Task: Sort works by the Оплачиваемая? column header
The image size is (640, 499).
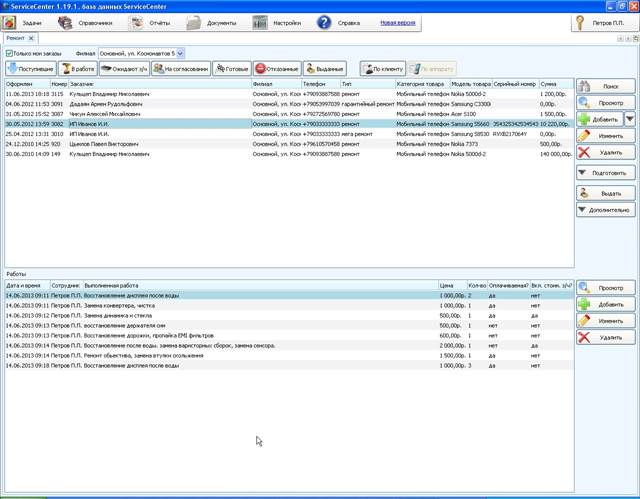Action: click(x=509, y=286)
